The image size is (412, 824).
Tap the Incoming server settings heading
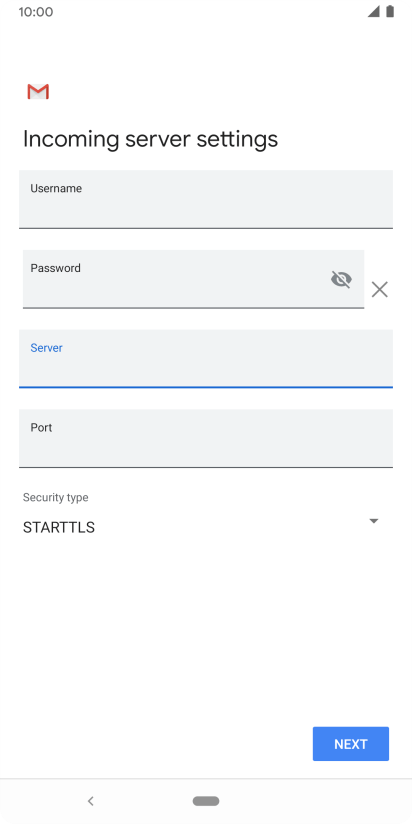pyautogui.click(x=150, y=139)
